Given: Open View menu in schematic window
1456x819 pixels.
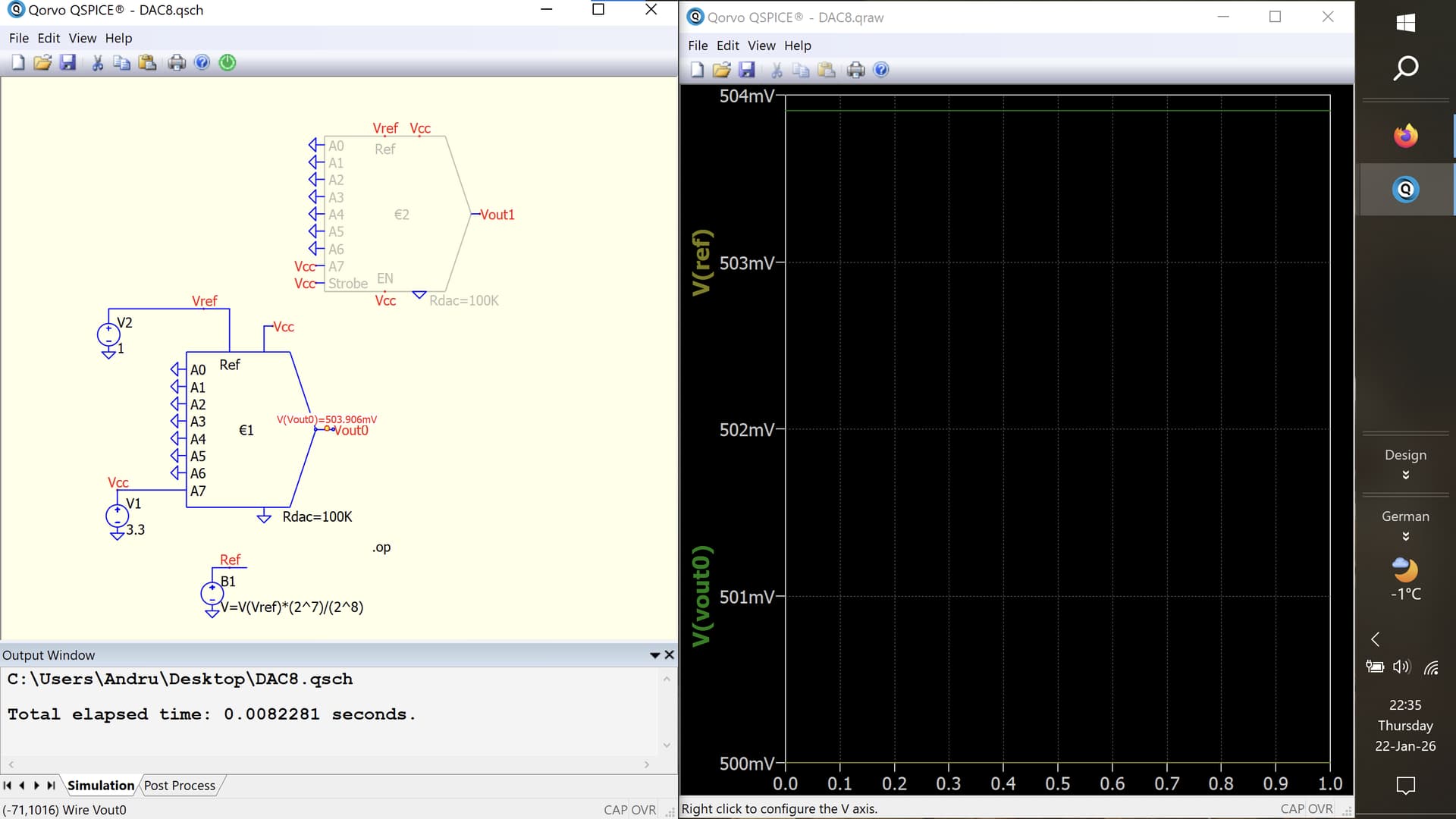Looking at the screenshot, I should tap(82, 38).
